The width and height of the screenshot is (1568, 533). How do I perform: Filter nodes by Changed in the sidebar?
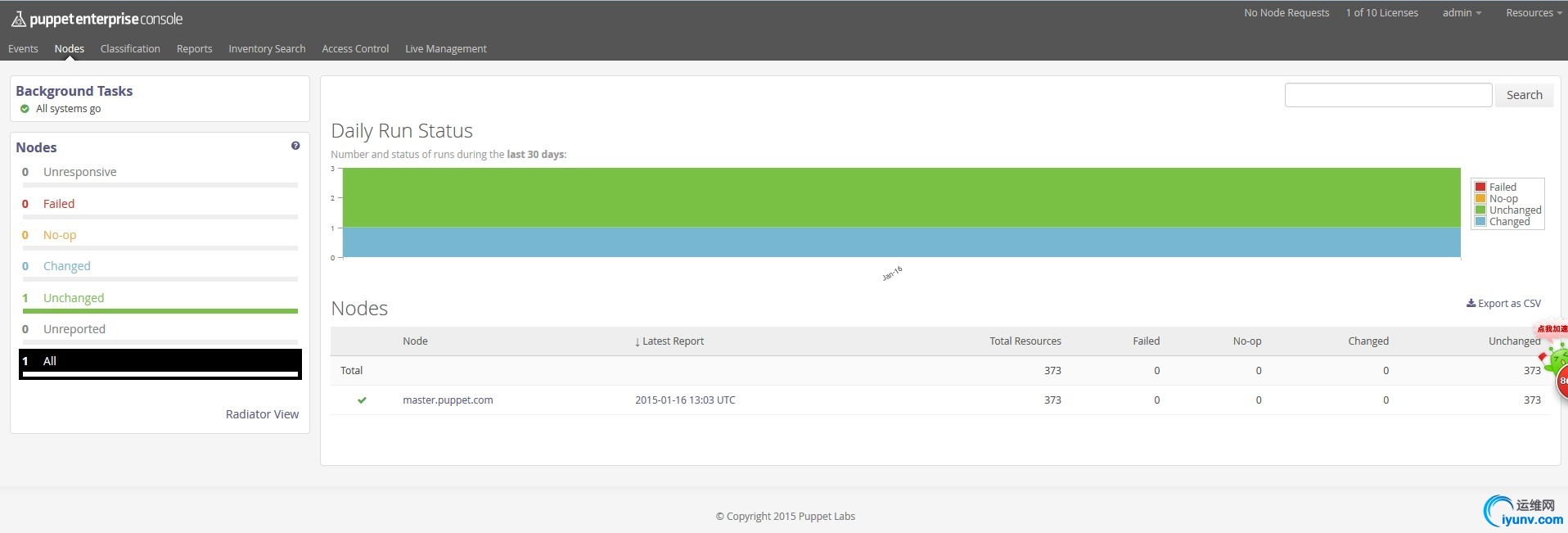[67, 266]
